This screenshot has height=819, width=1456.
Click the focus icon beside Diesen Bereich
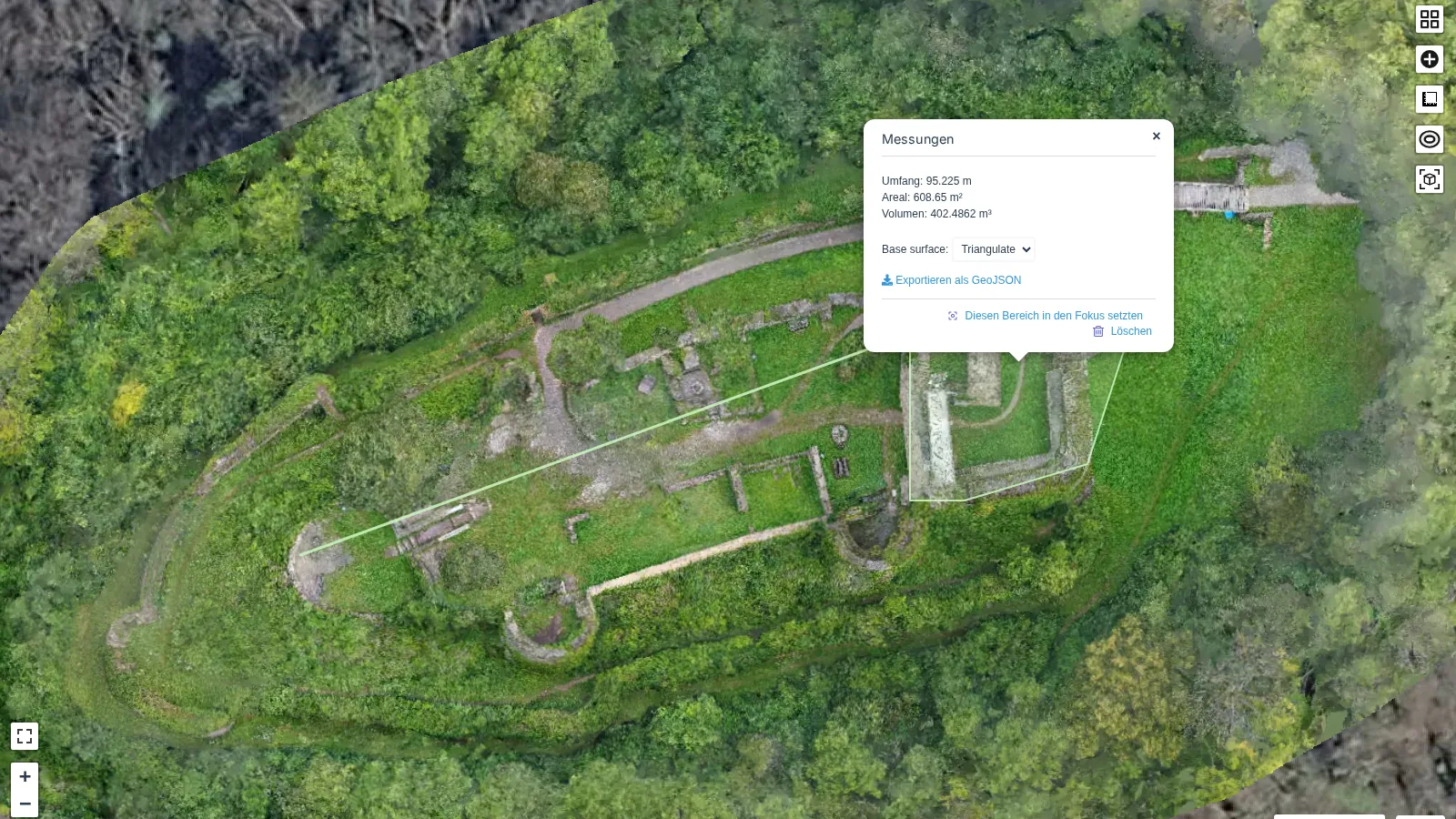953,316
